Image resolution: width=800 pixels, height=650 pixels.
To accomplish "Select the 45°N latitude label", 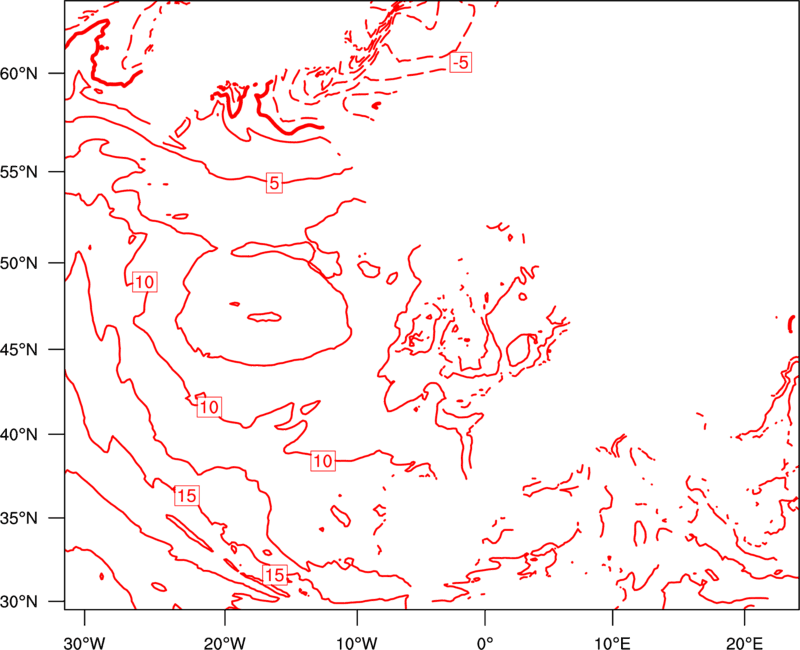I will click(x=19, y=349).
